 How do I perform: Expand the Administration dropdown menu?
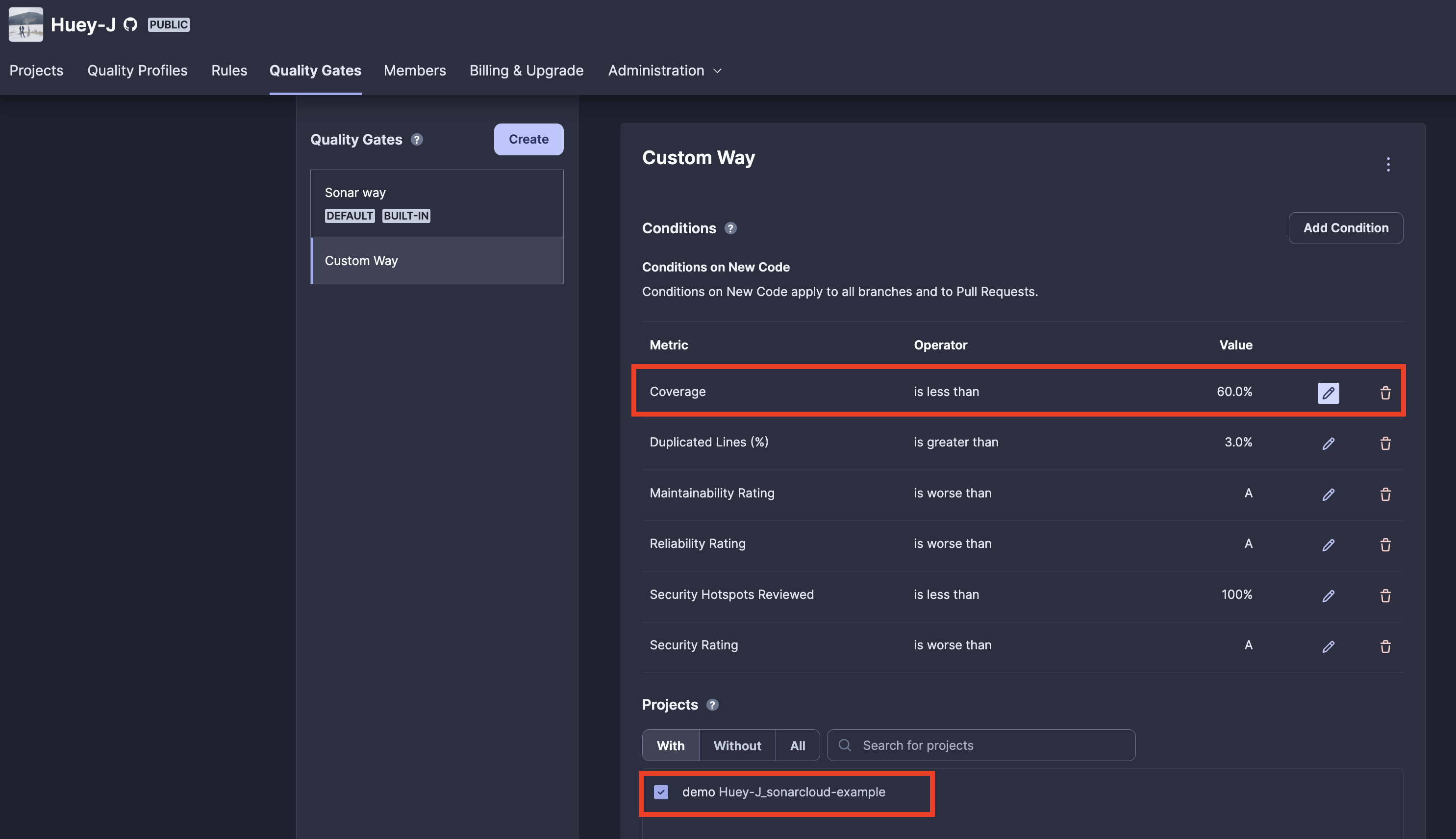pos(665,70)
